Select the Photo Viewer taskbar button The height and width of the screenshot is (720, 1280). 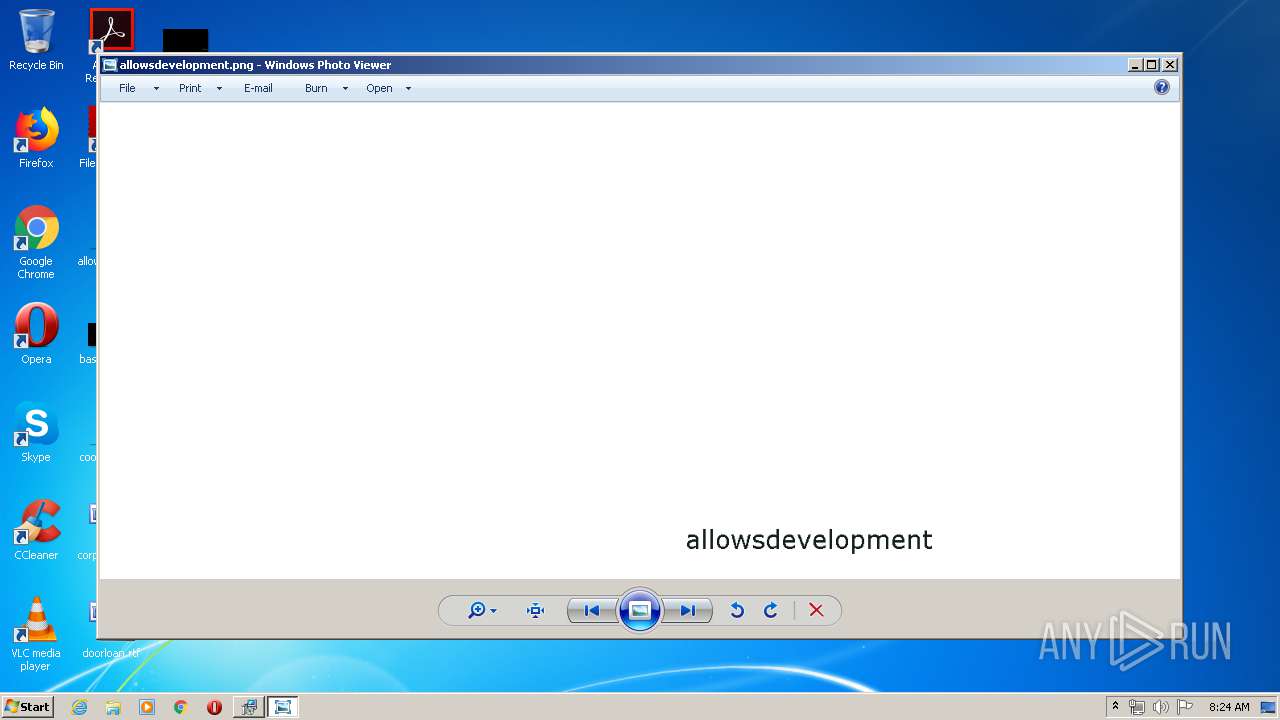(283, 707)
